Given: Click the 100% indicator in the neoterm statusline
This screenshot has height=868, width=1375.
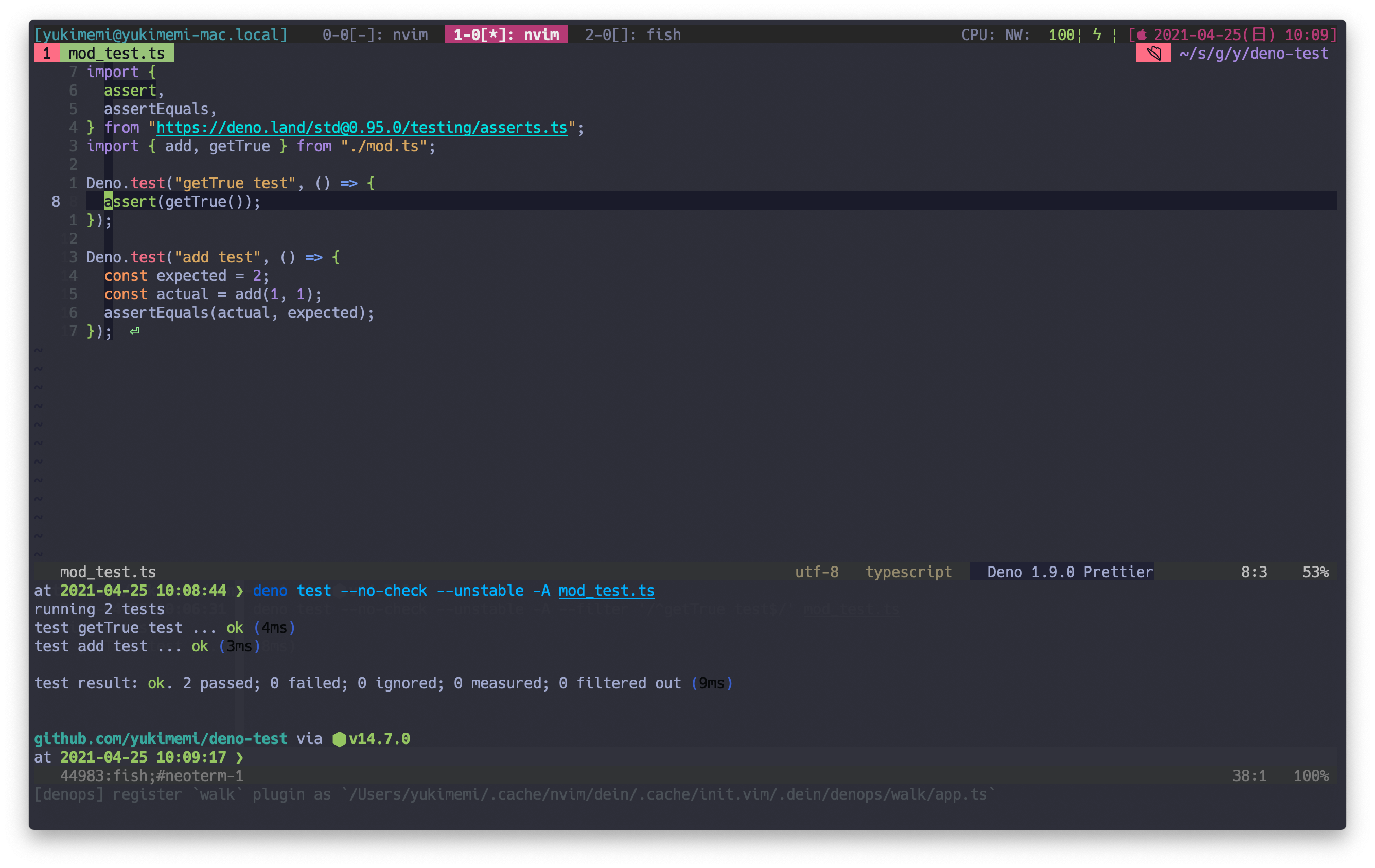Looking at the screenshot, I should click(1312, 775).
